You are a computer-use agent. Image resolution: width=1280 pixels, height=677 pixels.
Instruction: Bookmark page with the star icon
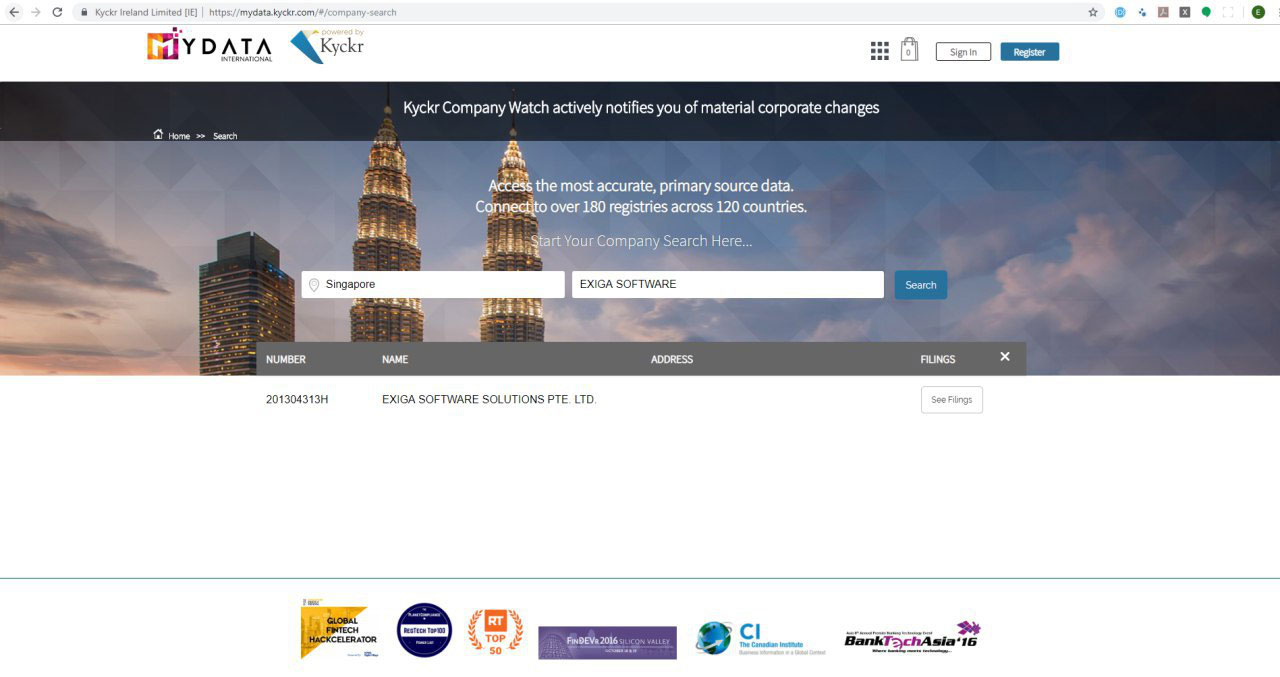click(1093, 12)
